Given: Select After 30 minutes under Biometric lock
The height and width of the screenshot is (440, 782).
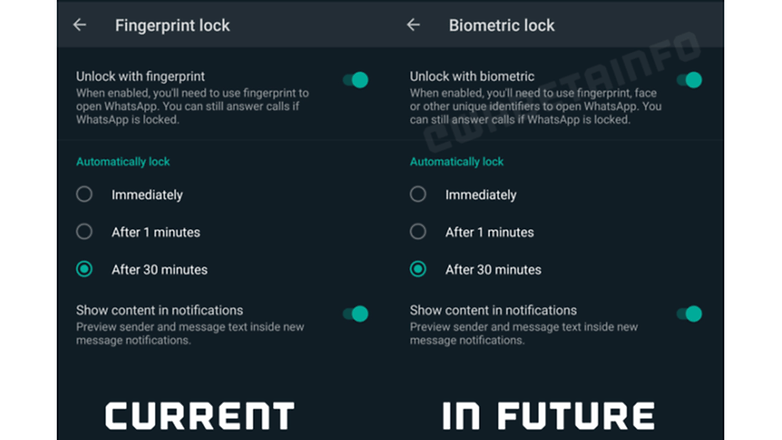Looking at the screenshot, I should 418,269.
